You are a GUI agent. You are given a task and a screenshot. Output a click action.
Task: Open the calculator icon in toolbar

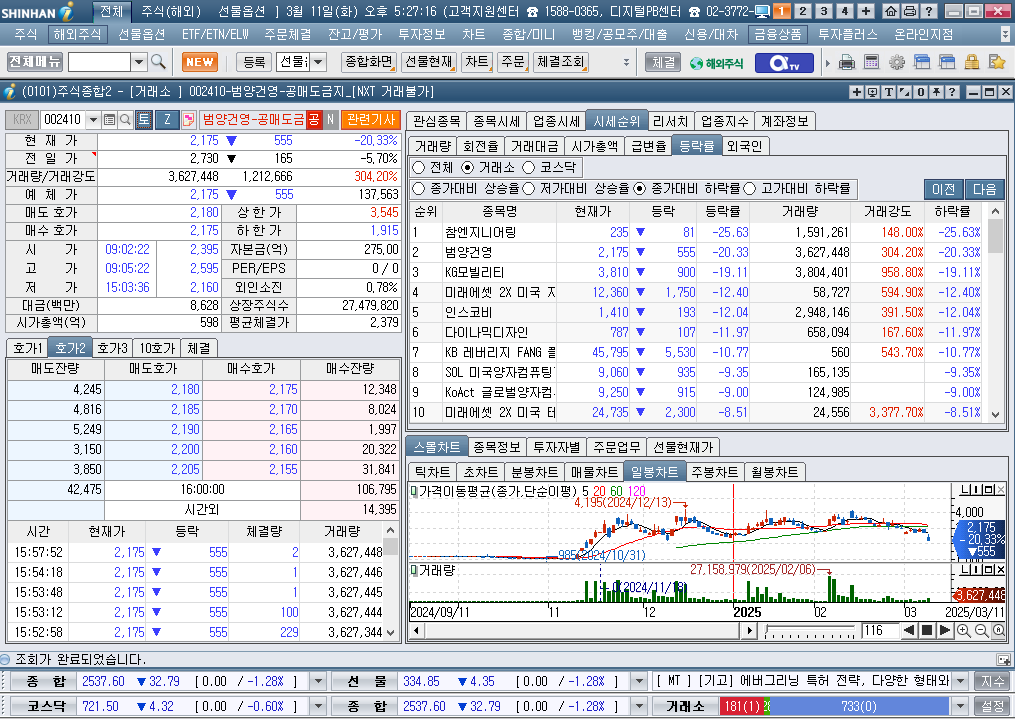tap(871, 62)
